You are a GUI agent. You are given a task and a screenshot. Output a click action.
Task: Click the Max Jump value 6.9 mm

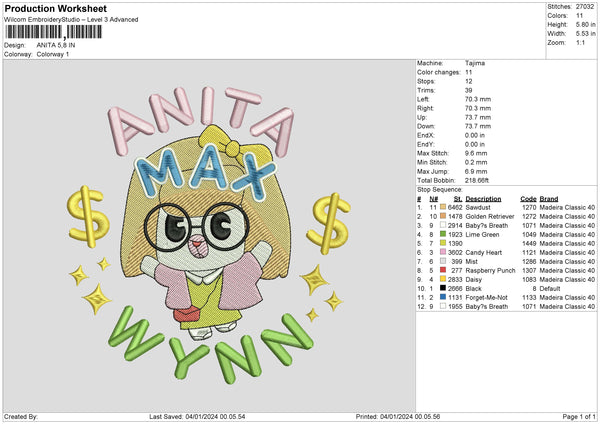click(476, 171)
